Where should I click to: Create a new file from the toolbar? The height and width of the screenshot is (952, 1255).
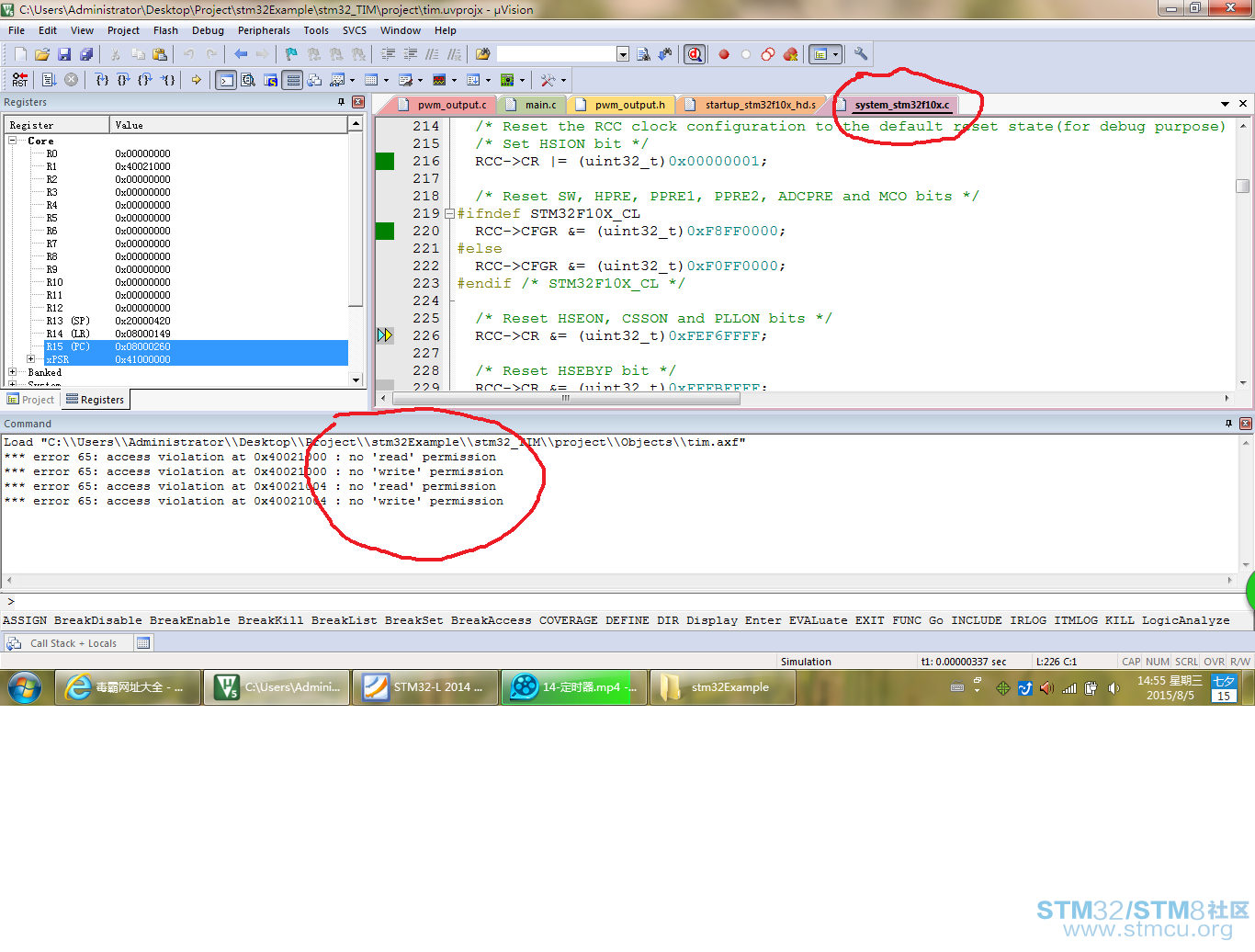[x=20, y=54]
